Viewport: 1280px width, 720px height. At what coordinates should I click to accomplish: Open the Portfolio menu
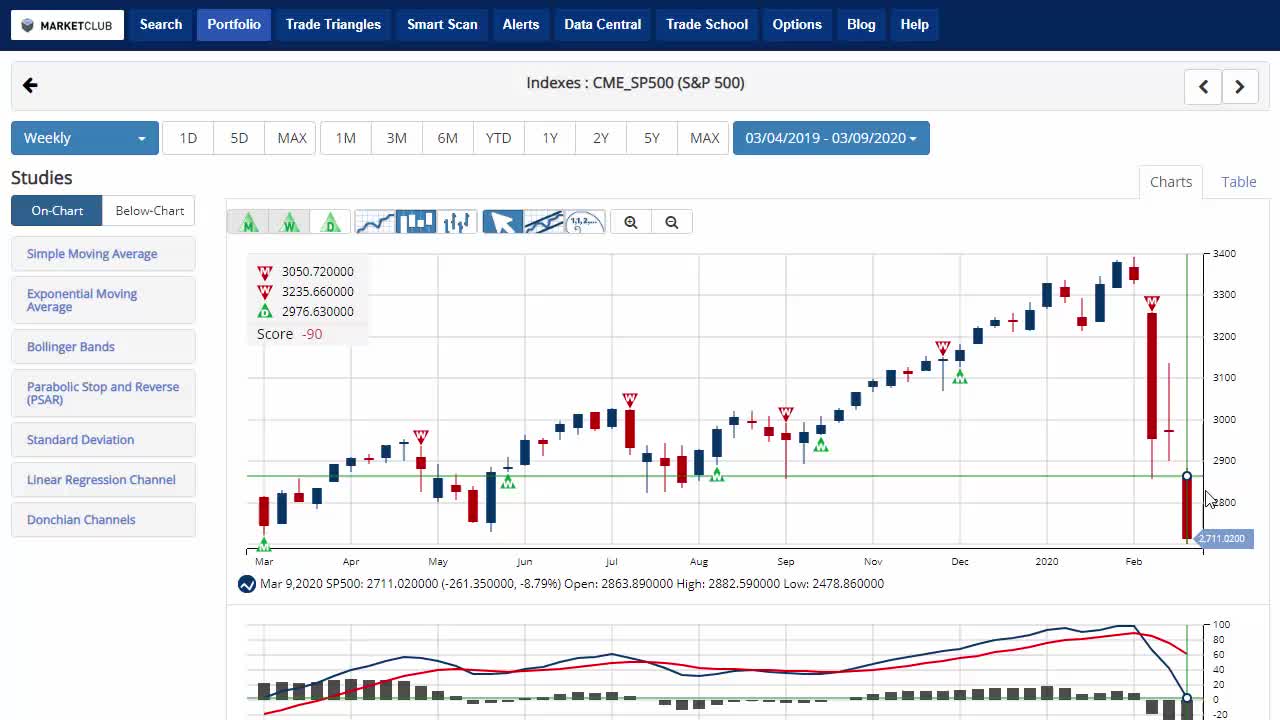pyautogui.click(x=234, y=25)
